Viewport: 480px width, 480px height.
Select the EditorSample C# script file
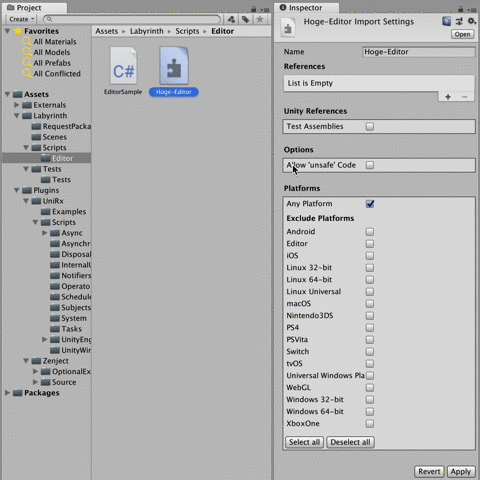click(123, 71)
